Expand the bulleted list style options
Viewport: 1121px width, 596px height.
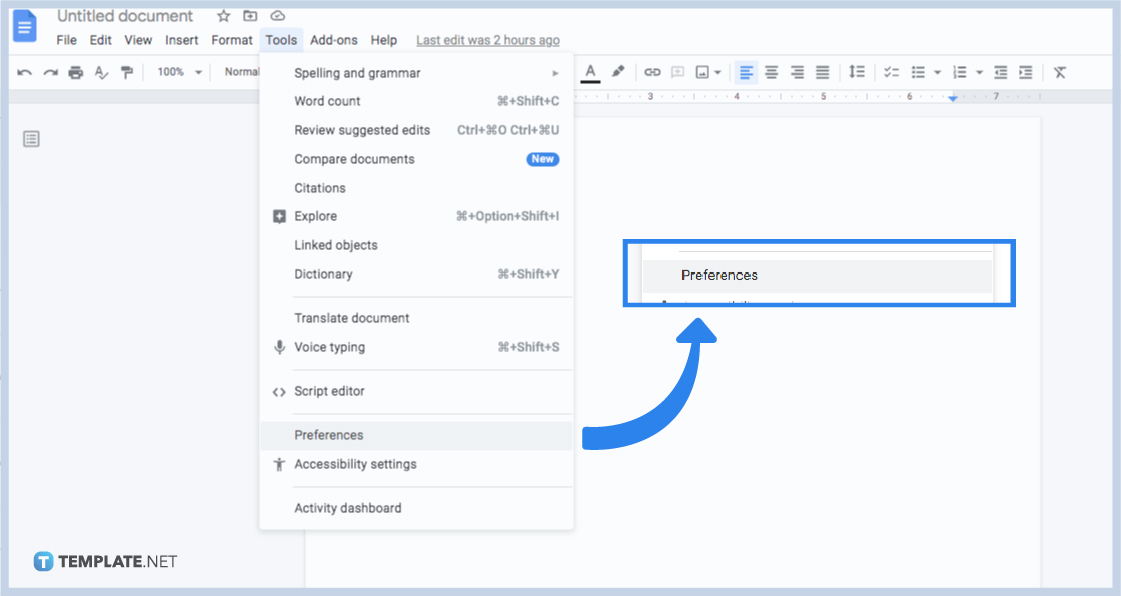[x=935, y=72]
